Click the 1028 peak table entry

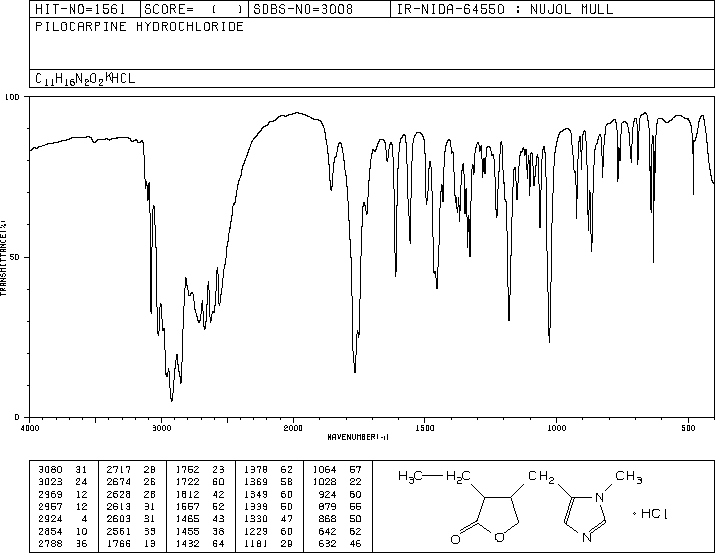pos(337,481)
